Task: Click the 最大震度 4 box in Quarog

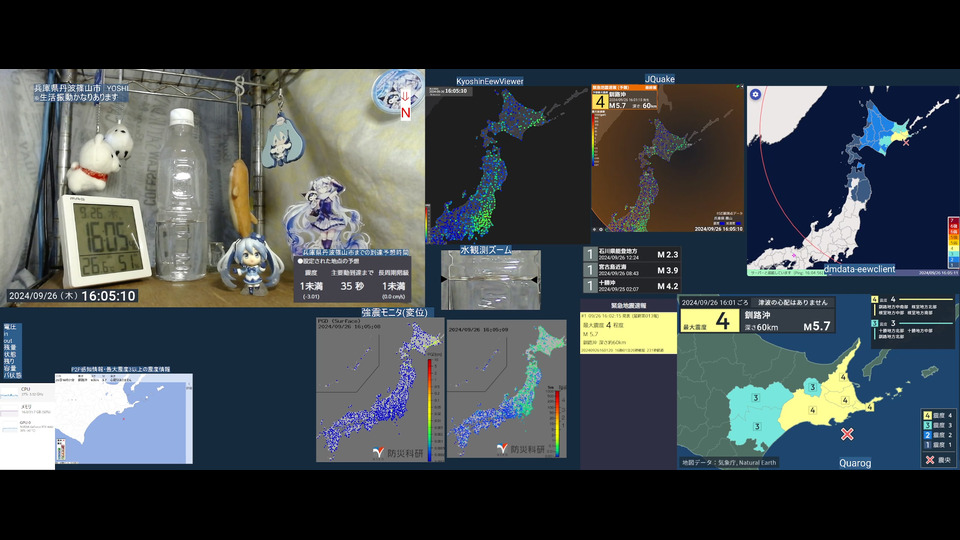Action: pos(710,321)
